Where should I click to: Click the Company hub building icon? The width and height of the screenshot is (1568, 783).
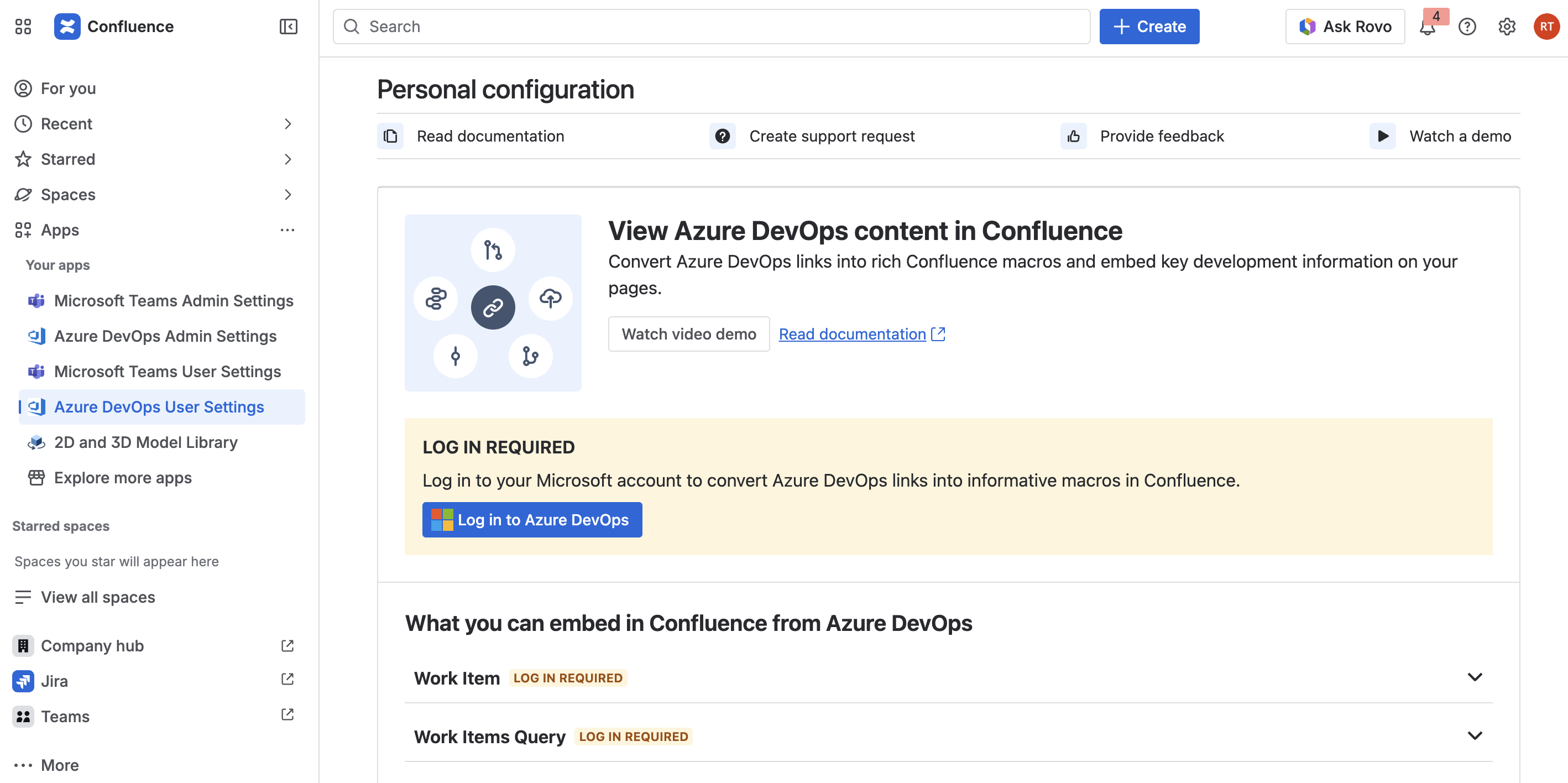pos(23,645)
